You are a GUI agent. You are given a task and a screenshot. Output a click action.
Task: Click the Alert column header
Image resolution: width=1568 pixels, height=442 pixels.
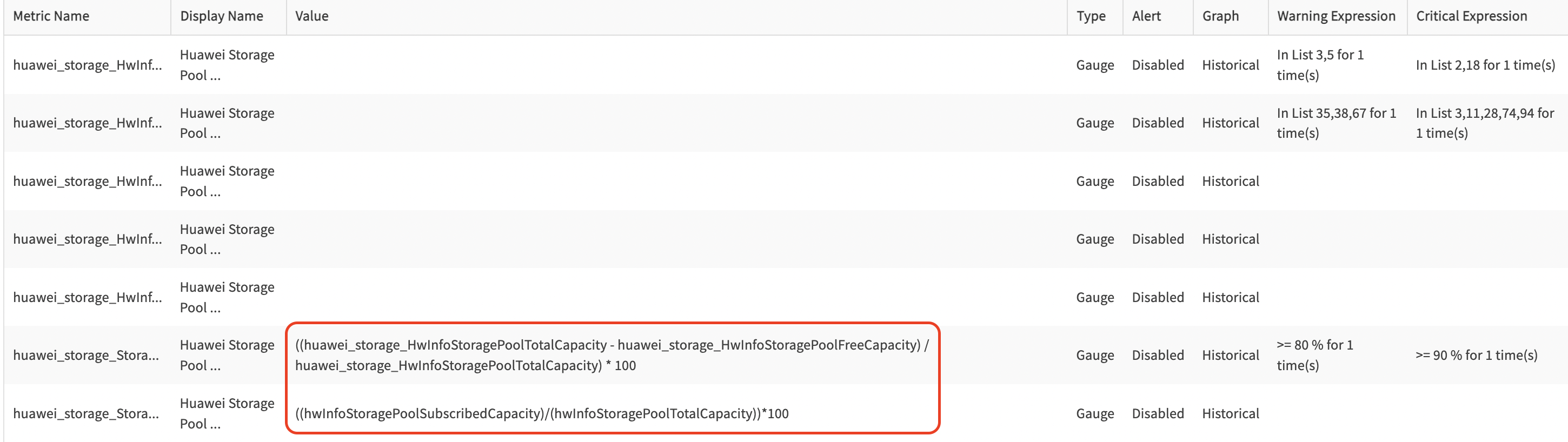(1146, 16)
